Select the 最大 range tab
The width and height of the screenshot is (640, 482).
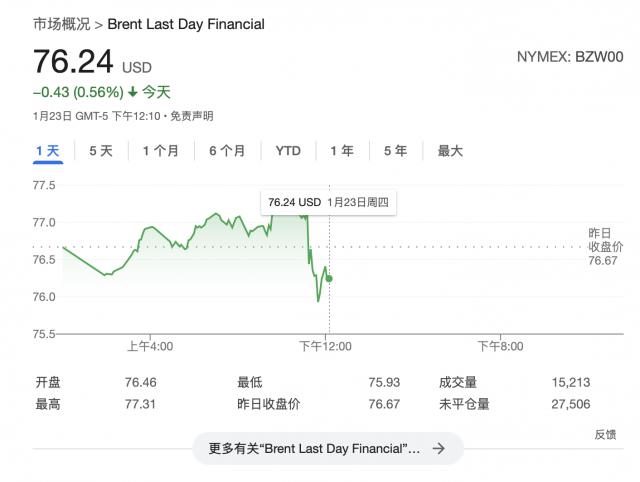(x=450, y=151)
